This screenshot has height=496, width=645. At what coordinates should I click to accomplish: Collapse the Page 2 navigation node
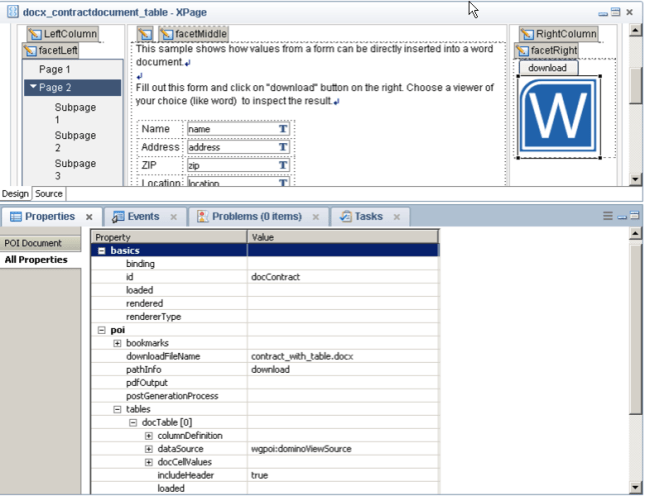click(x=33, y=87)
